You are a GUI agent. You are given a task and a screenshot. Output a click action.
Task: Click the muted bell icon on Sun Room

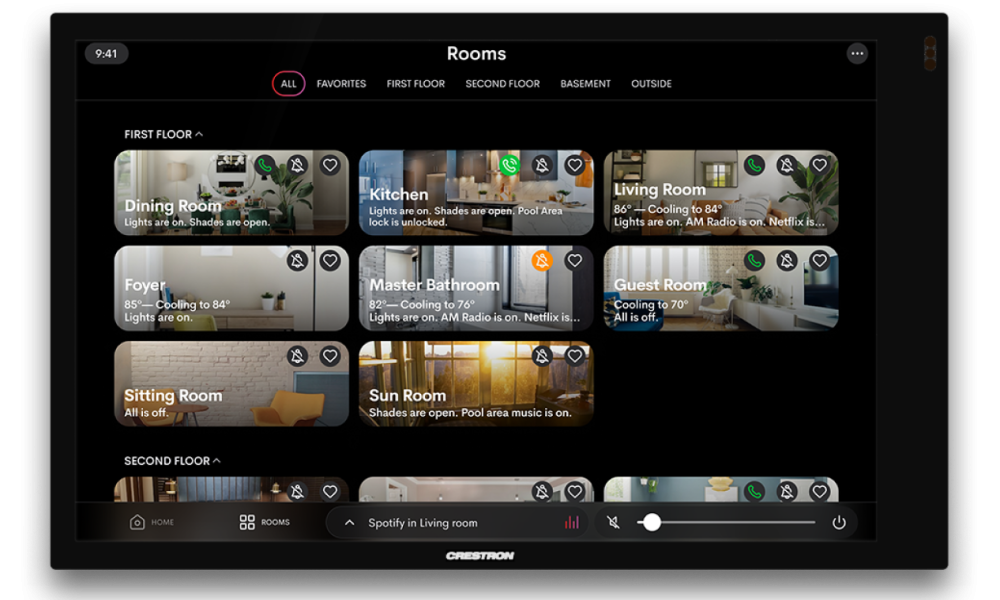(x=542, y=356)
